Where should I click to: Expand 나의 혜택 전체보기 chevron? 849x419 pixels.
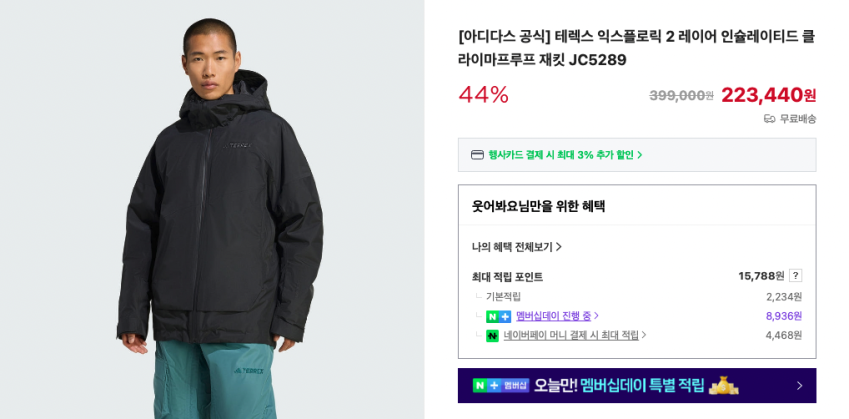[x=559, y=247]
